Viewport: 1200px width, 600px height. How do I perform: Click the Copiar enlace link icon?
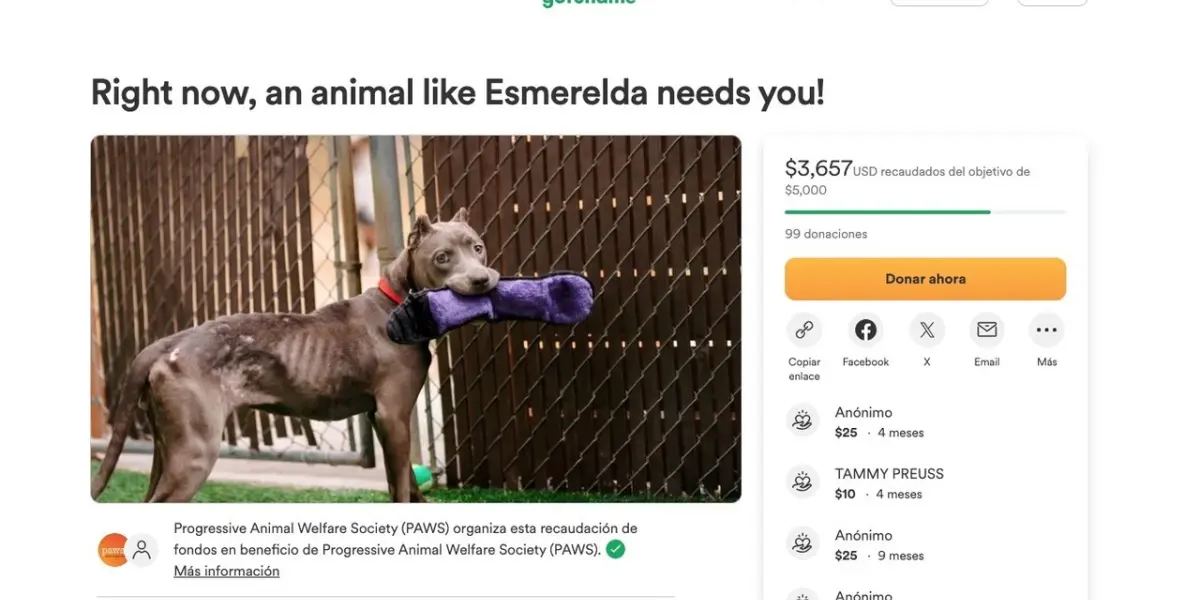point(804,330)
